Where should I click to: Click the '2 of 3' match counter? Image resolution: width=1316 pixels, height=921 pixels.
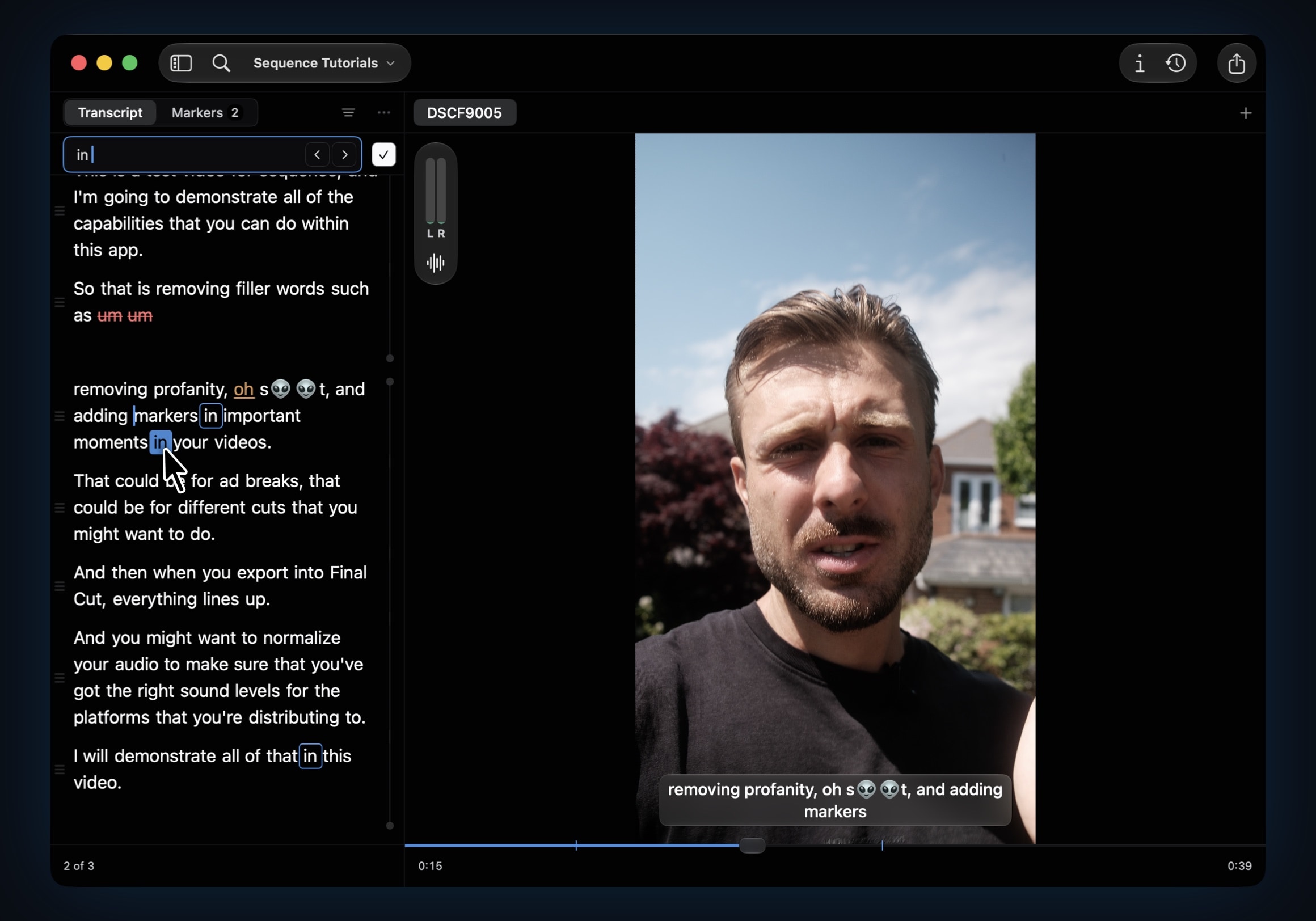point(79,865)
